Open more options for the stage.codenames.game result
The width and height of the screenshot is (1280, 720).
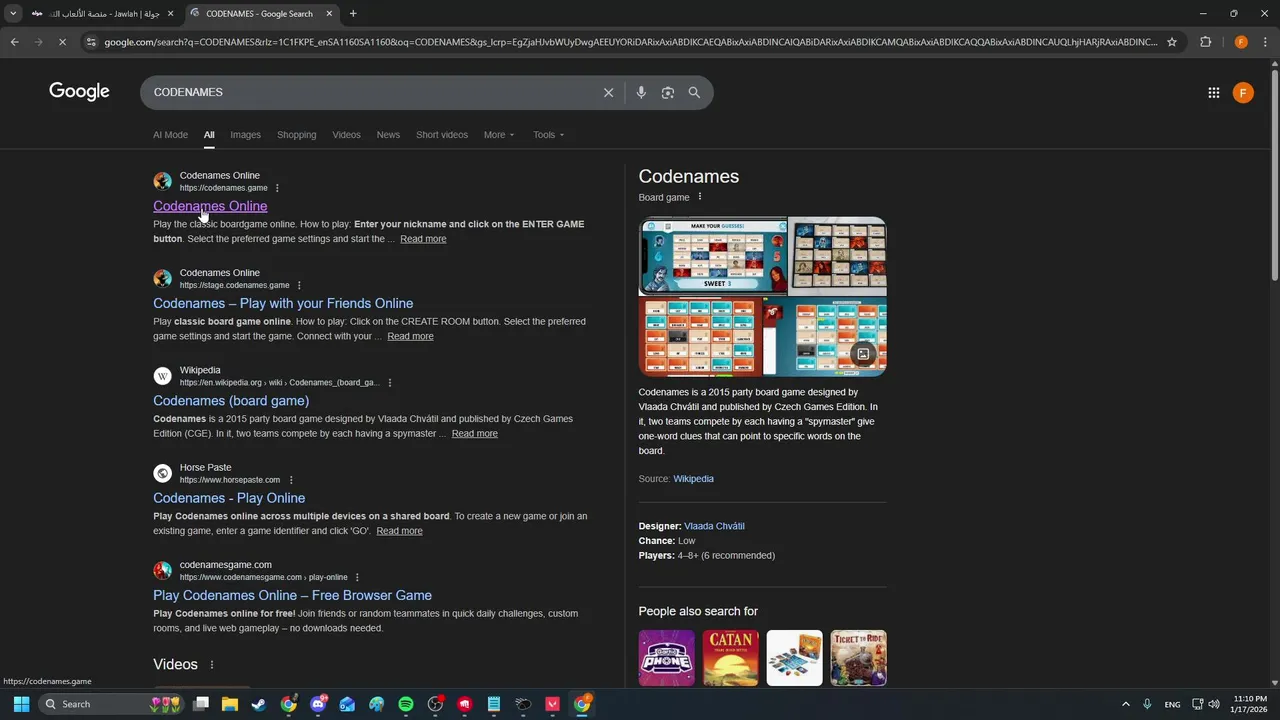pos(299,285)
